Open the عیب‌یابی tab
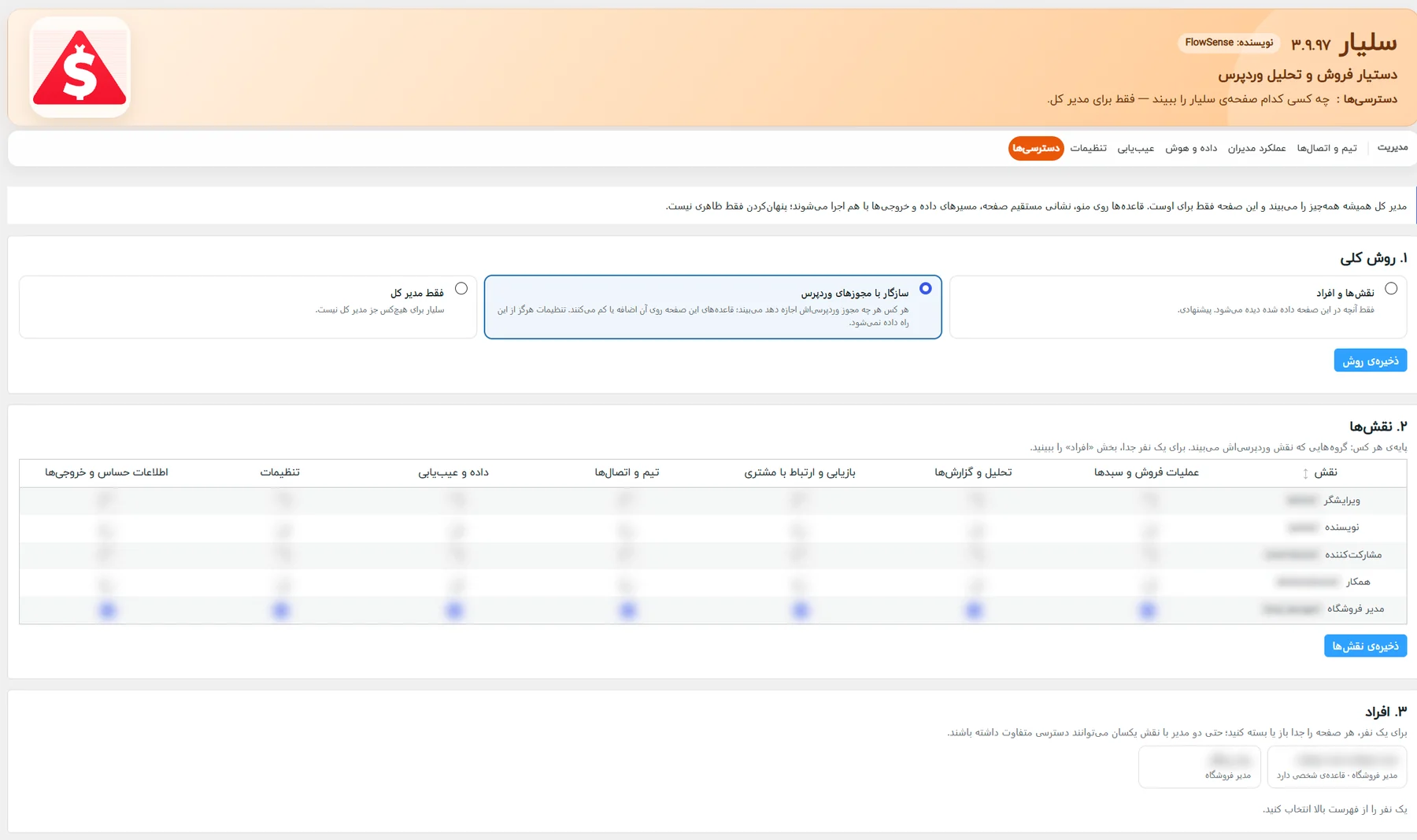Viewport: 1417px width, 840px height. [x=1136, y=148]
